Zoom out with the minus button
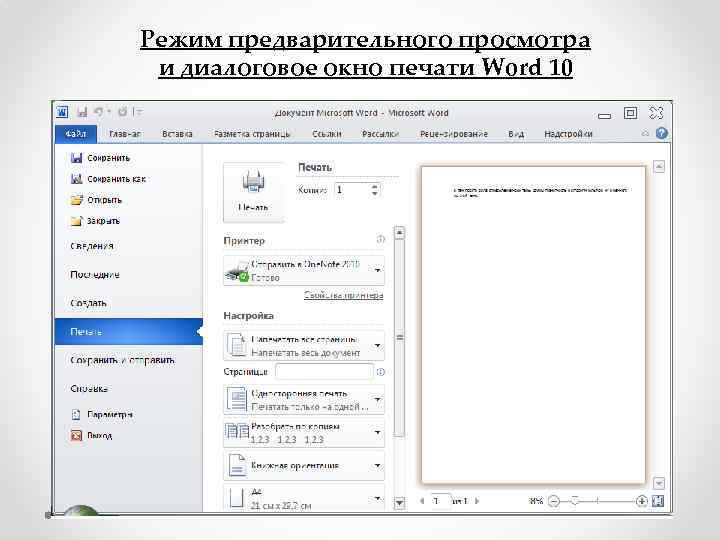Screen dimensions: 720x540 554,501
